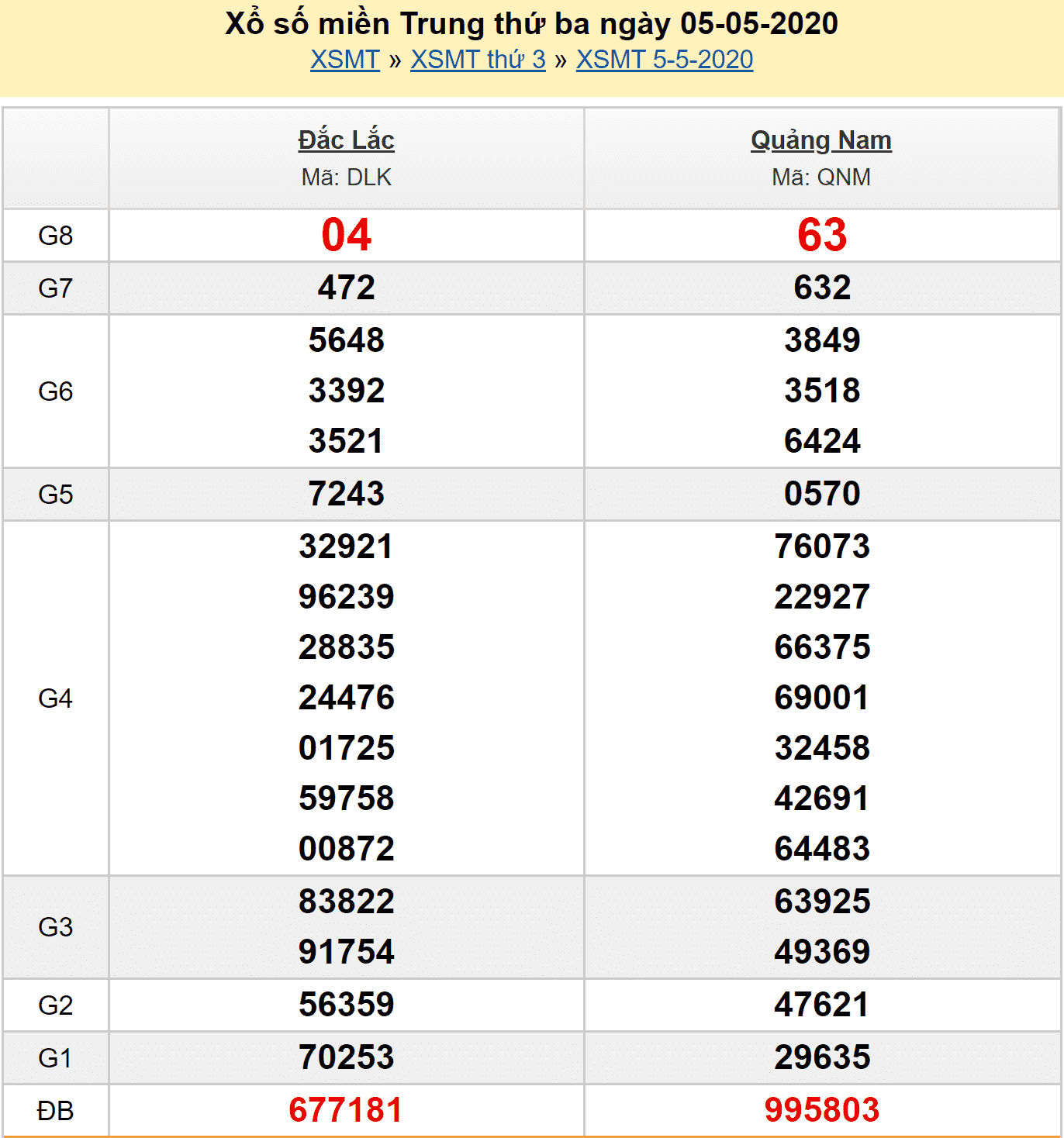Click the G4 number 59758
This screenshot has height=1138, width=1064.
coord(347,798)
